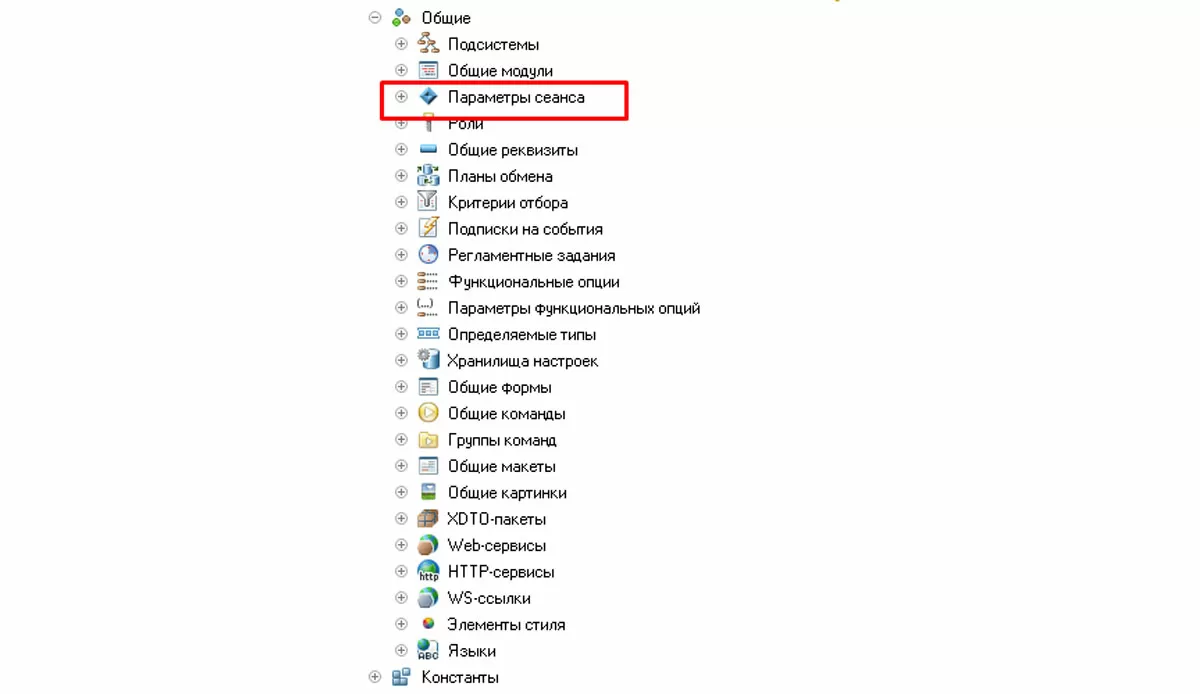Click the Критерии отбора funnel icon
Viewport: 1200px width, 694px height.
428,202
